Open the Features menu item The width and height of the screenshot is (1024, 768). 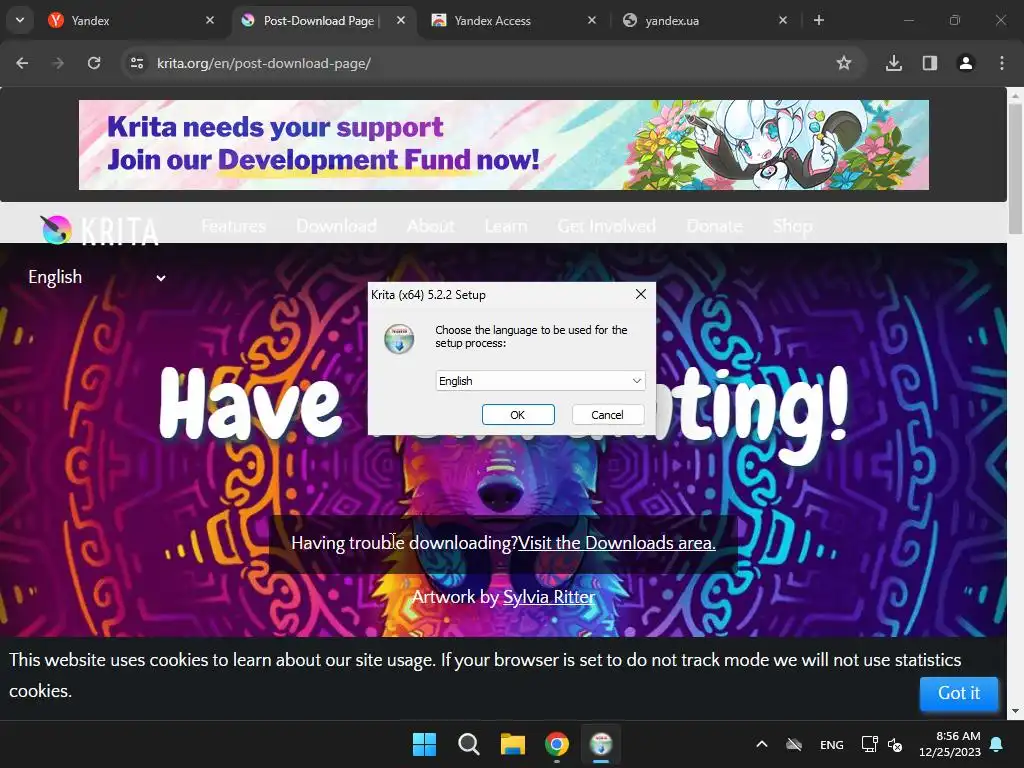pos(233,226)
